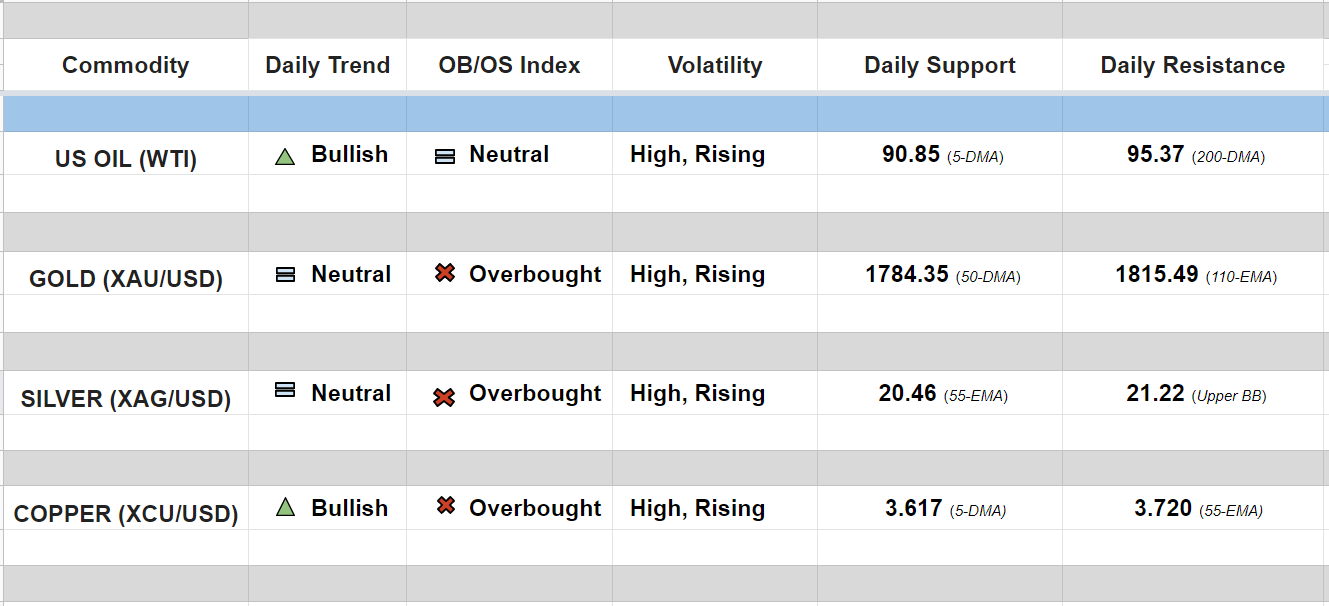Click the neutral bars icon in US Oil OB/OS
This screenshot has height=606, width=1329.
tap(445, 156)
